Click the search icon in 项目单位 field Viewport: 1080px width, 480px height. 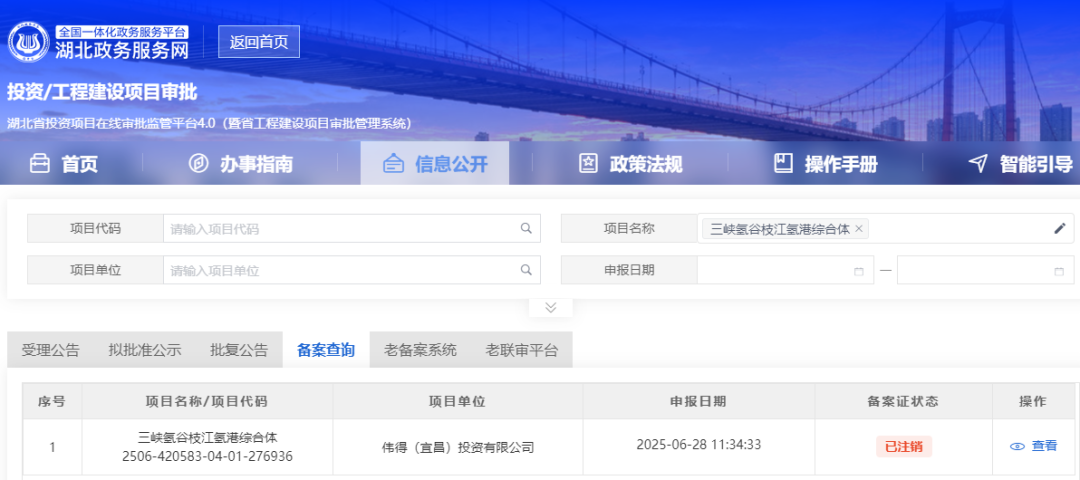click(x=526, y=270)
